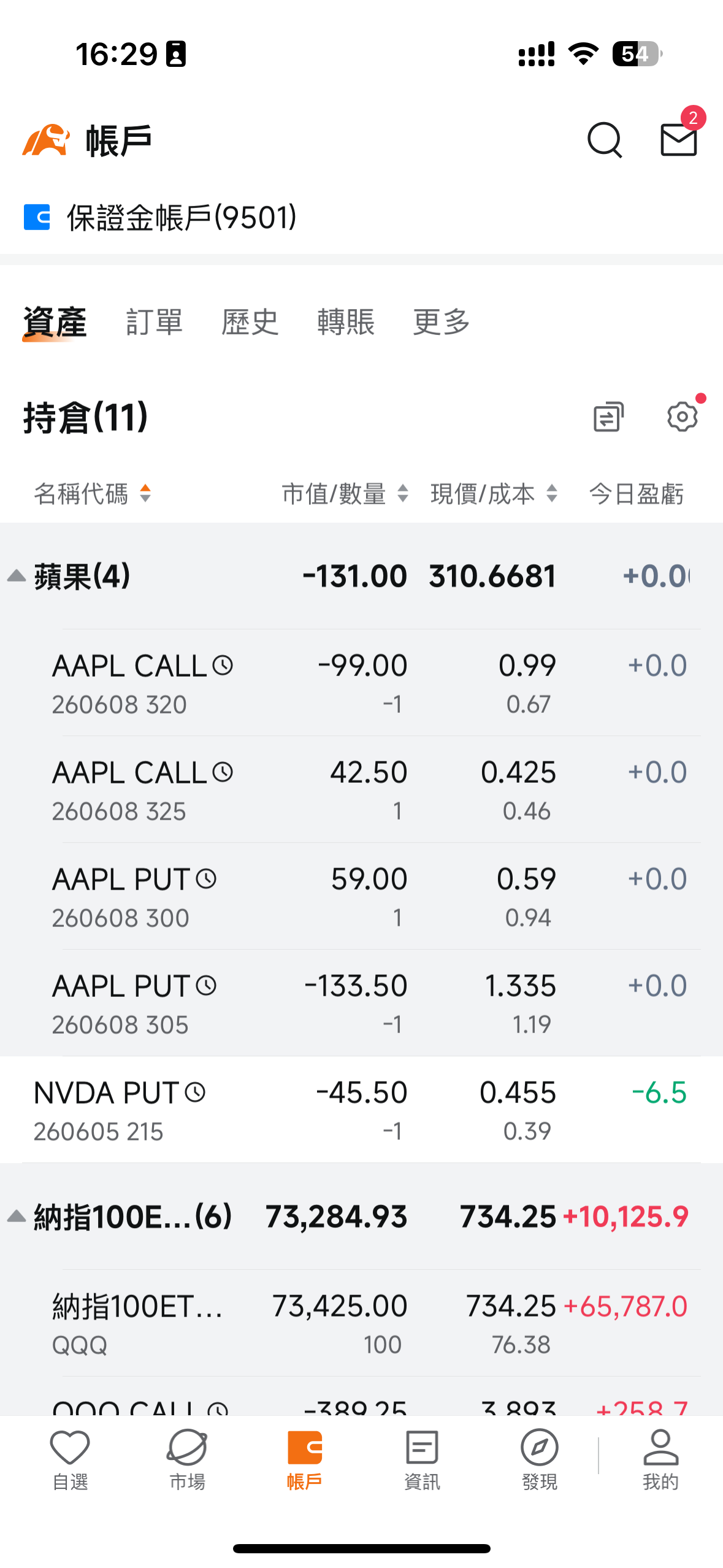This screenshot has height=1568, width=723.
Task: Open the 轉賬 transfer tab
Action: click(x=346, y=321)
